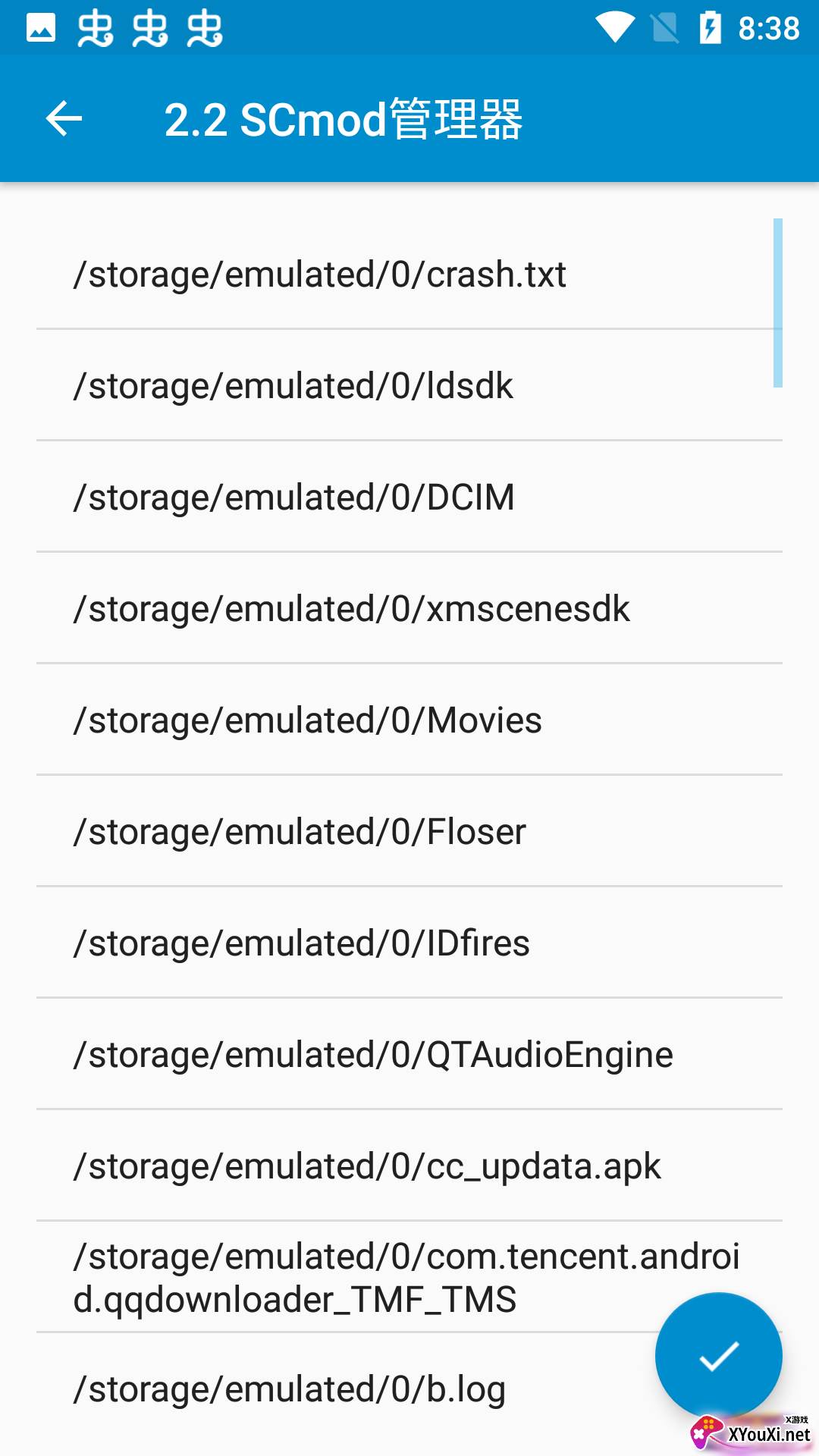Select the QTAudioEngine folder
This screenshot has height=1456, width=819.
[x=373, y=1055]
